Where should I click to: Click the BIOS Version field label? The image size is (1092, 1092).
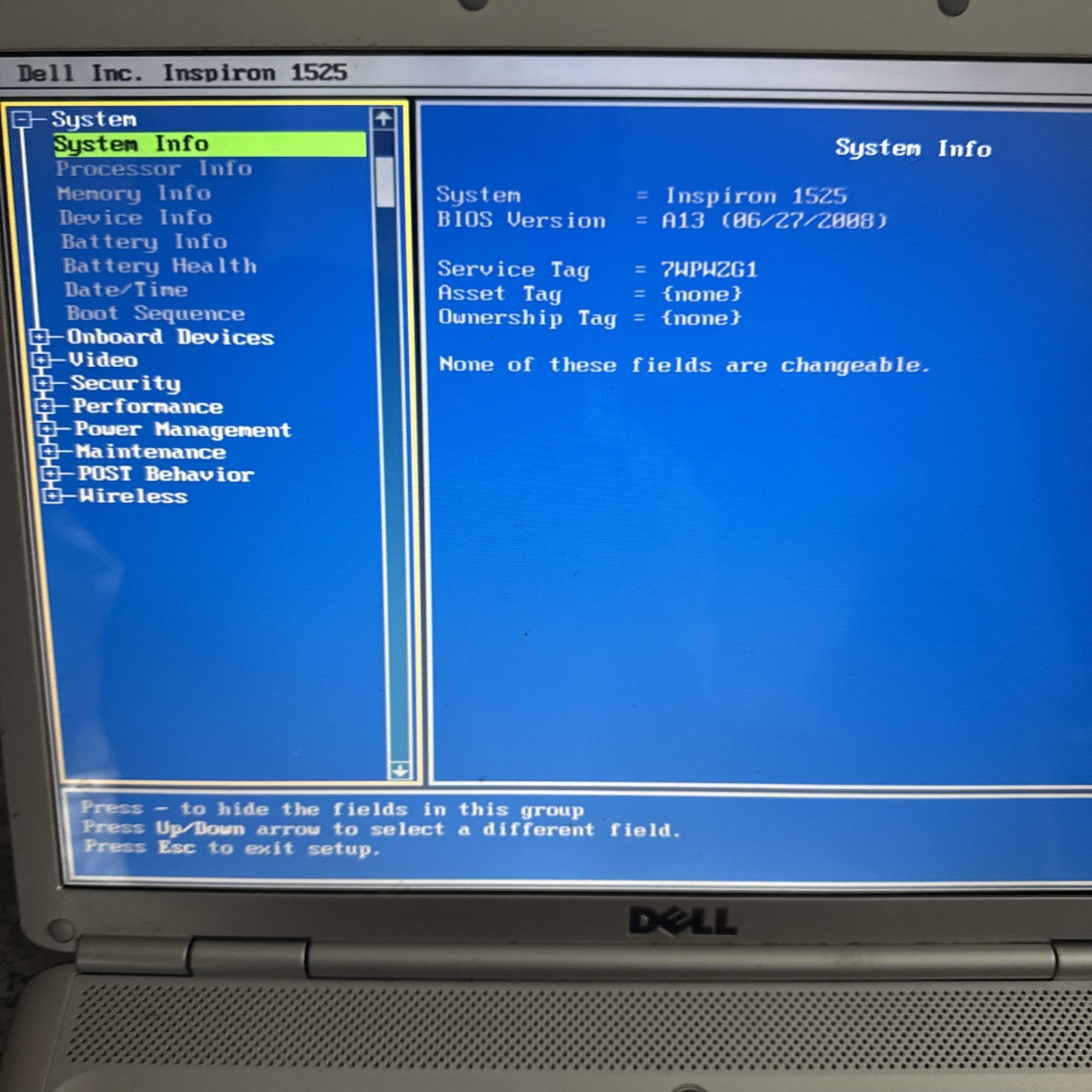pos(521,220)
